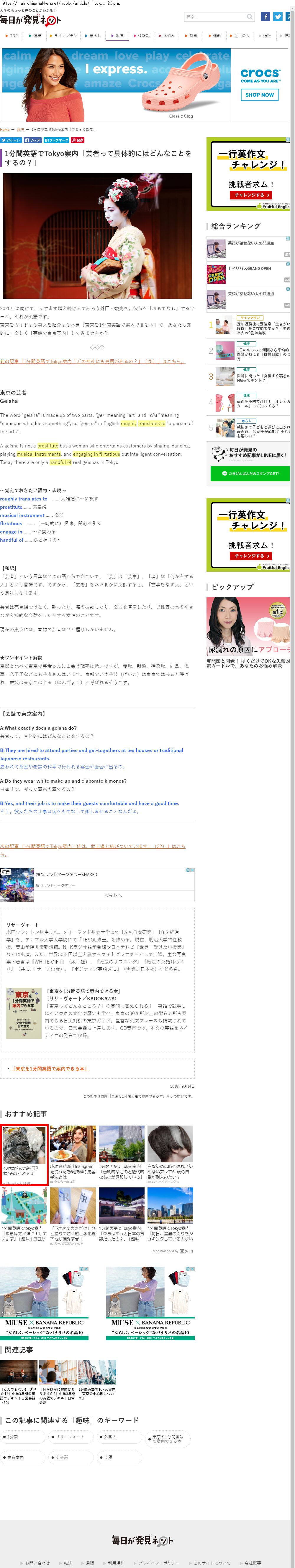Open the お悩み navigation item
Image resolution: width=295 pixels, height=1568 pixels.
point(166,36)
